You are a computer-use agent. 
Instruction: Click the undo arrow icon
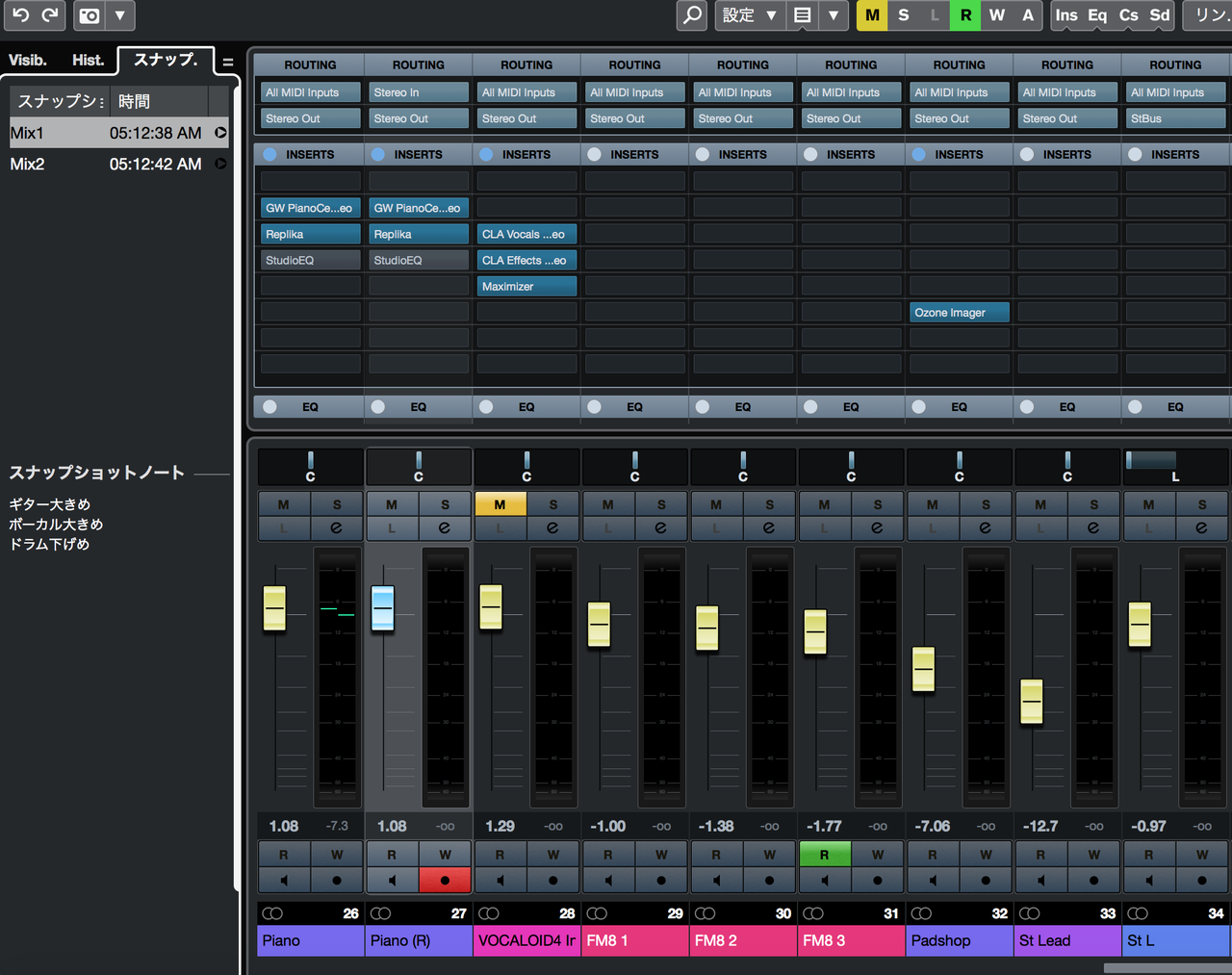point(20,15)
